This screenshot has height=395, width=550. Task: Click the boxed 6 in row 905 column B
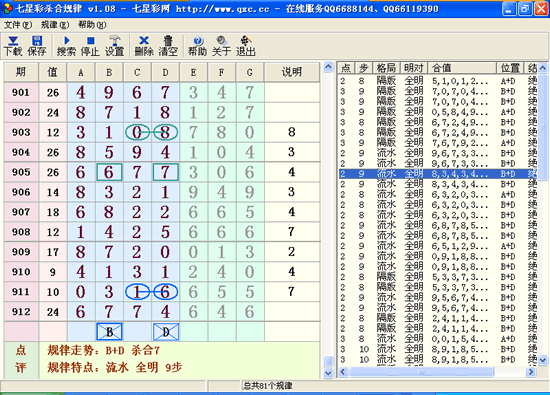(x=109, y=172)
